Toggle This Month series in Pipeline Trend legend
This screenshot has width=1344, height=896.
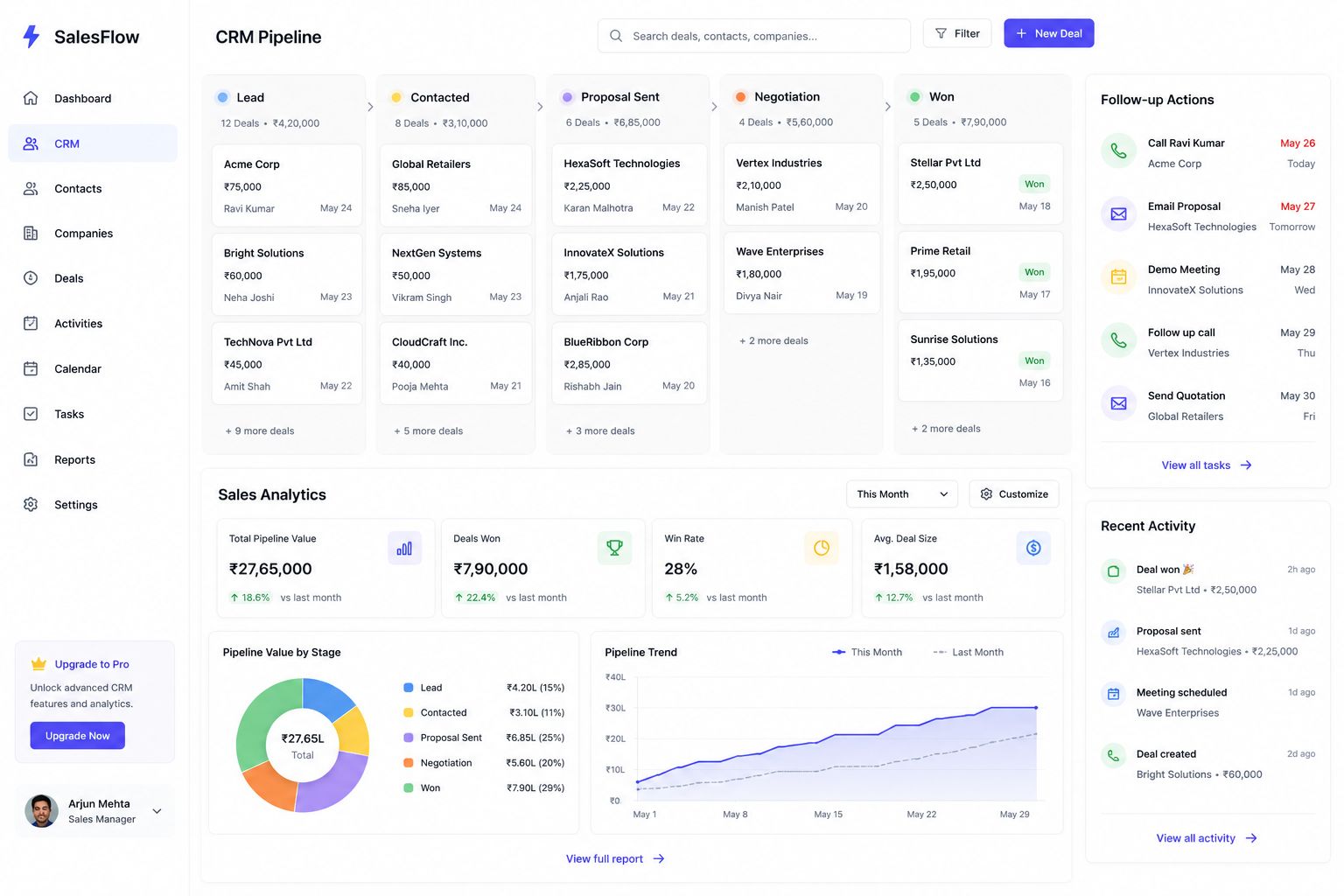(x=866, y=652)
